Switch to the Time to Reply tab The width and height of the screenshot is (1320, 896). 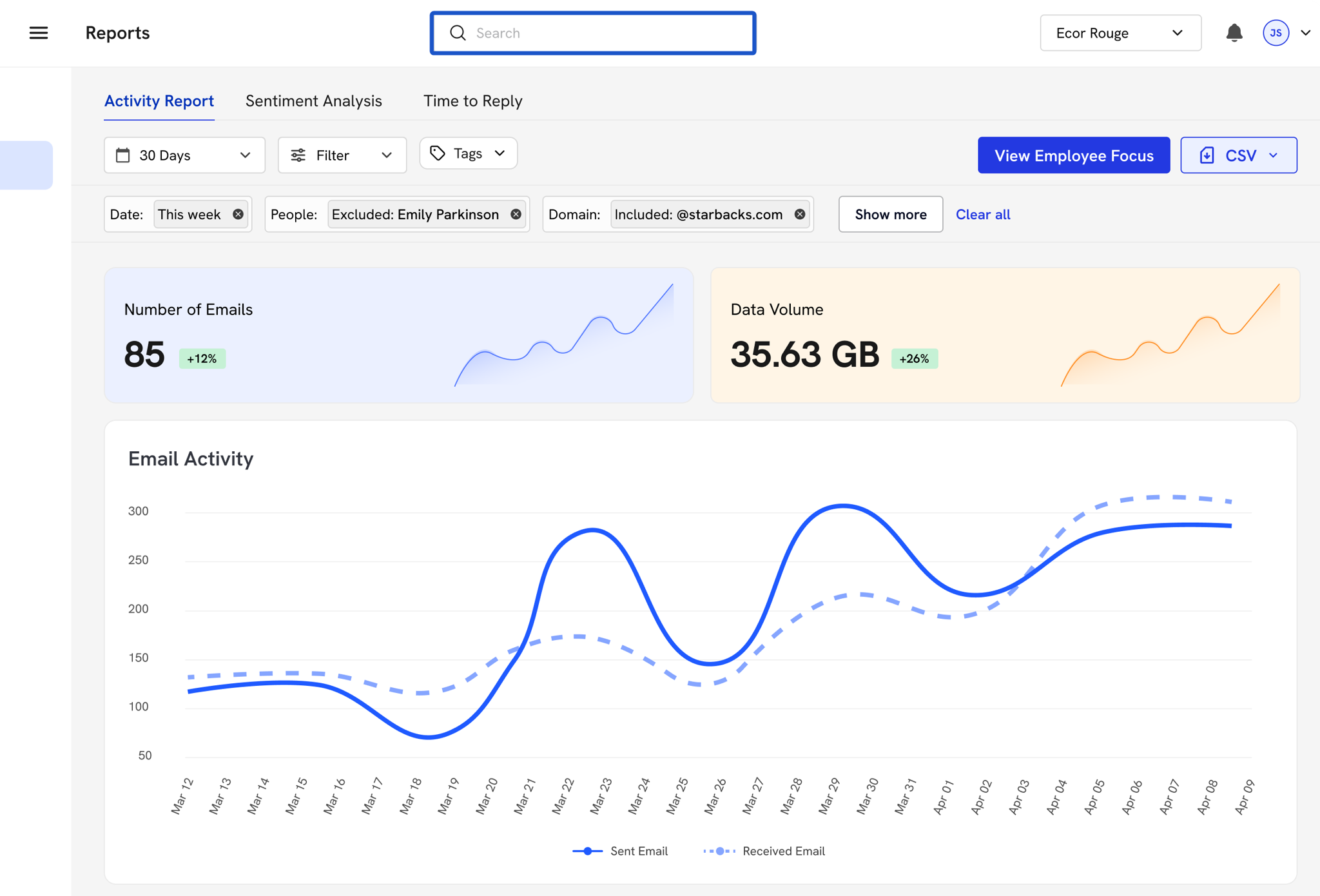coord(472,101)
